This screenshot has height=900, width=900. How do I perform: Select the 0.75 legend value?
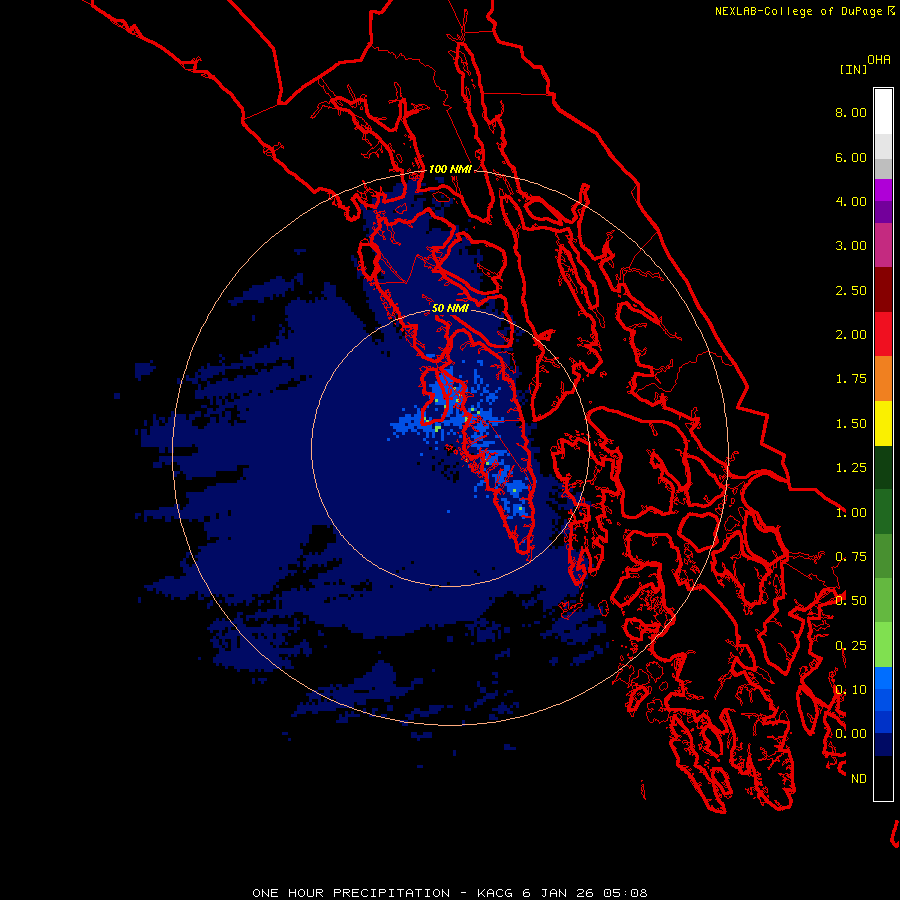click(851, 557)
